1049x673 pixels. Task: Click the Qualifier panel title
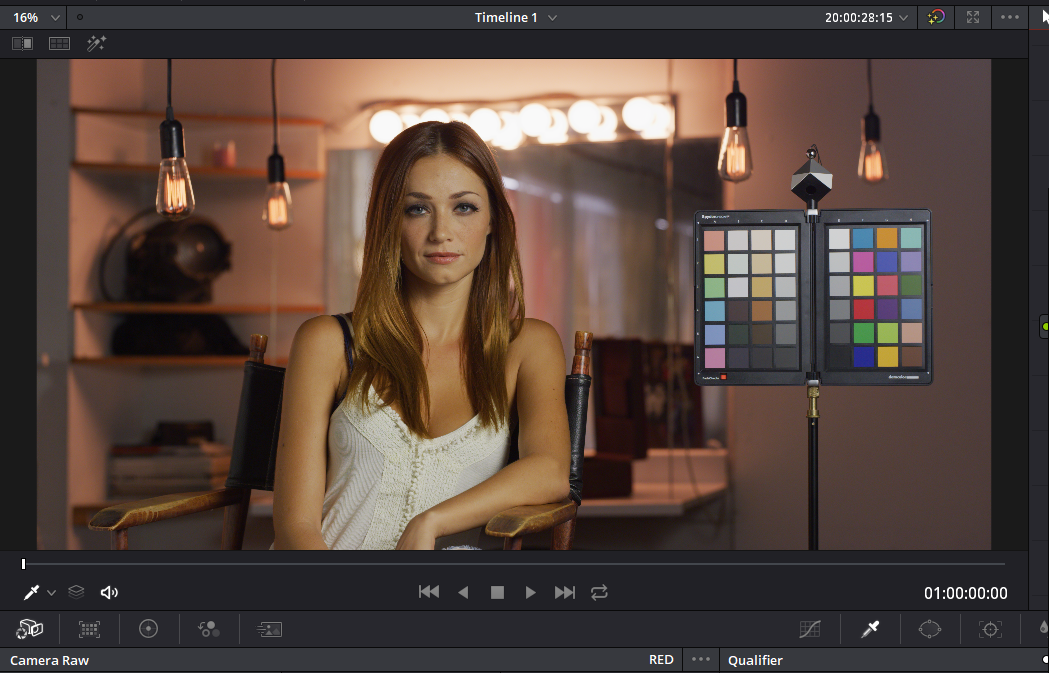click(755, 660)
